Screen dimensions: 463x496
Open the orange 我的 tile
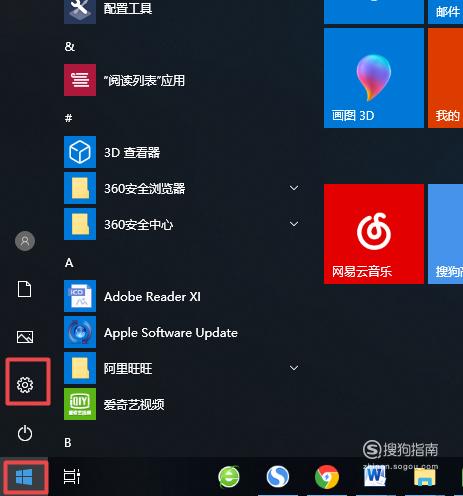445,78
